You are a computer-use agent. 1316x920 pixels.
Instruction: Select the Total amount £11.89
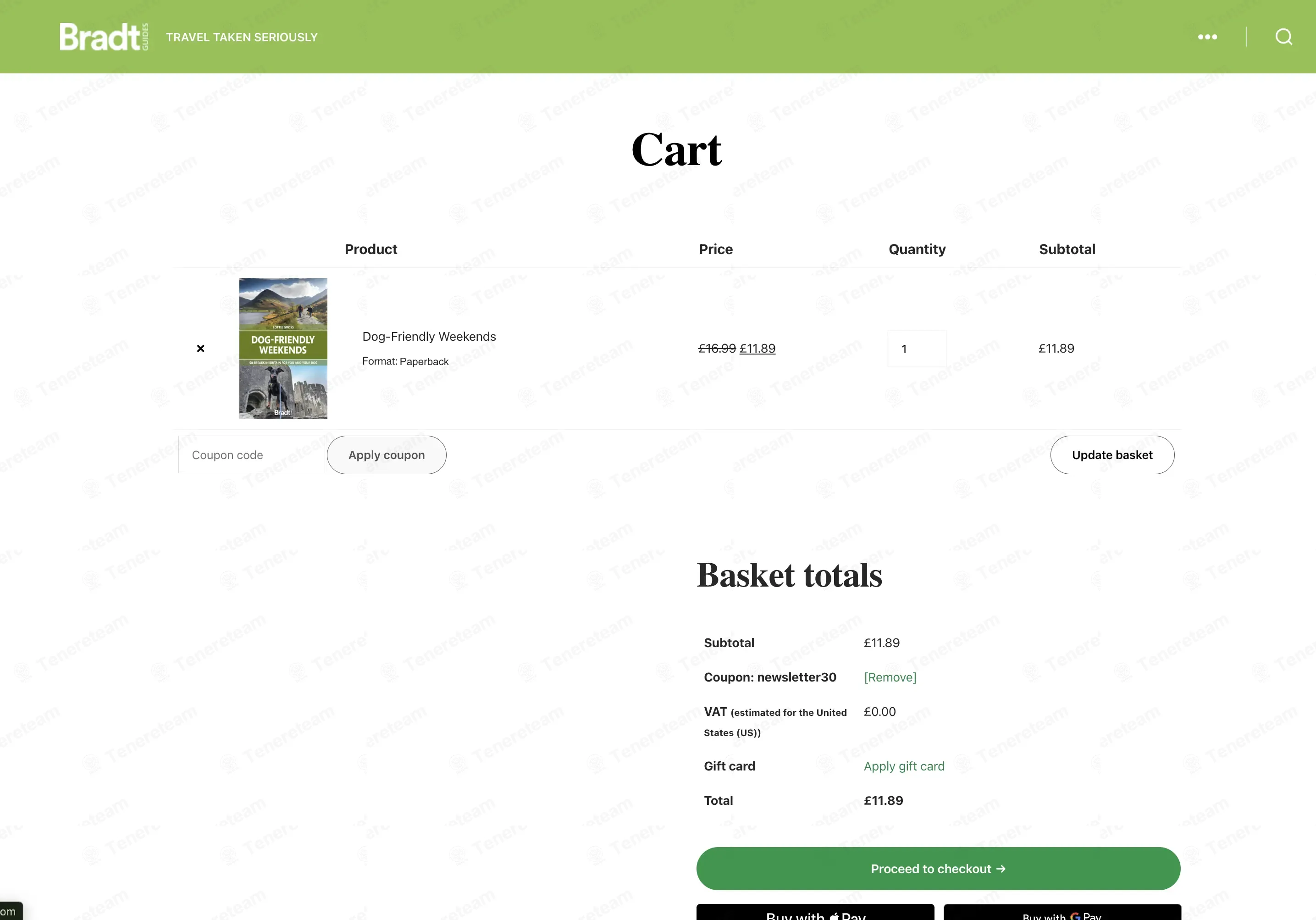(883, 800)
